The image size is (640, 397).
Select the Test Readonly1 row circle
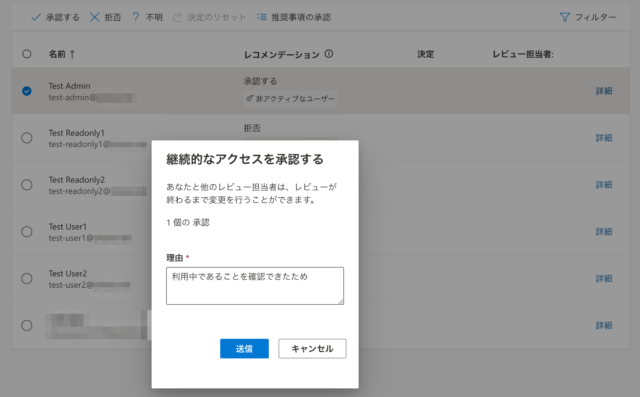coord(27,138)
